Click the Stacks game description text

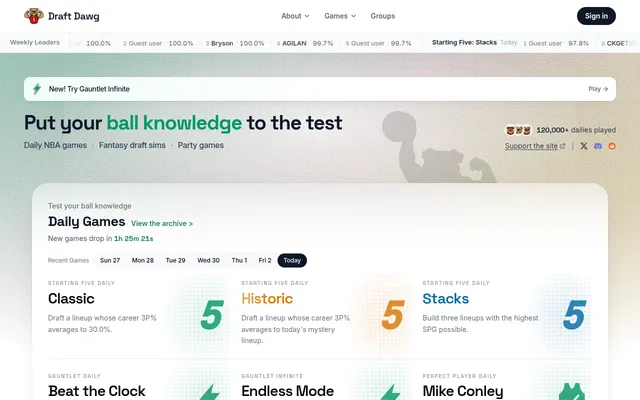[x=480, y=324]
